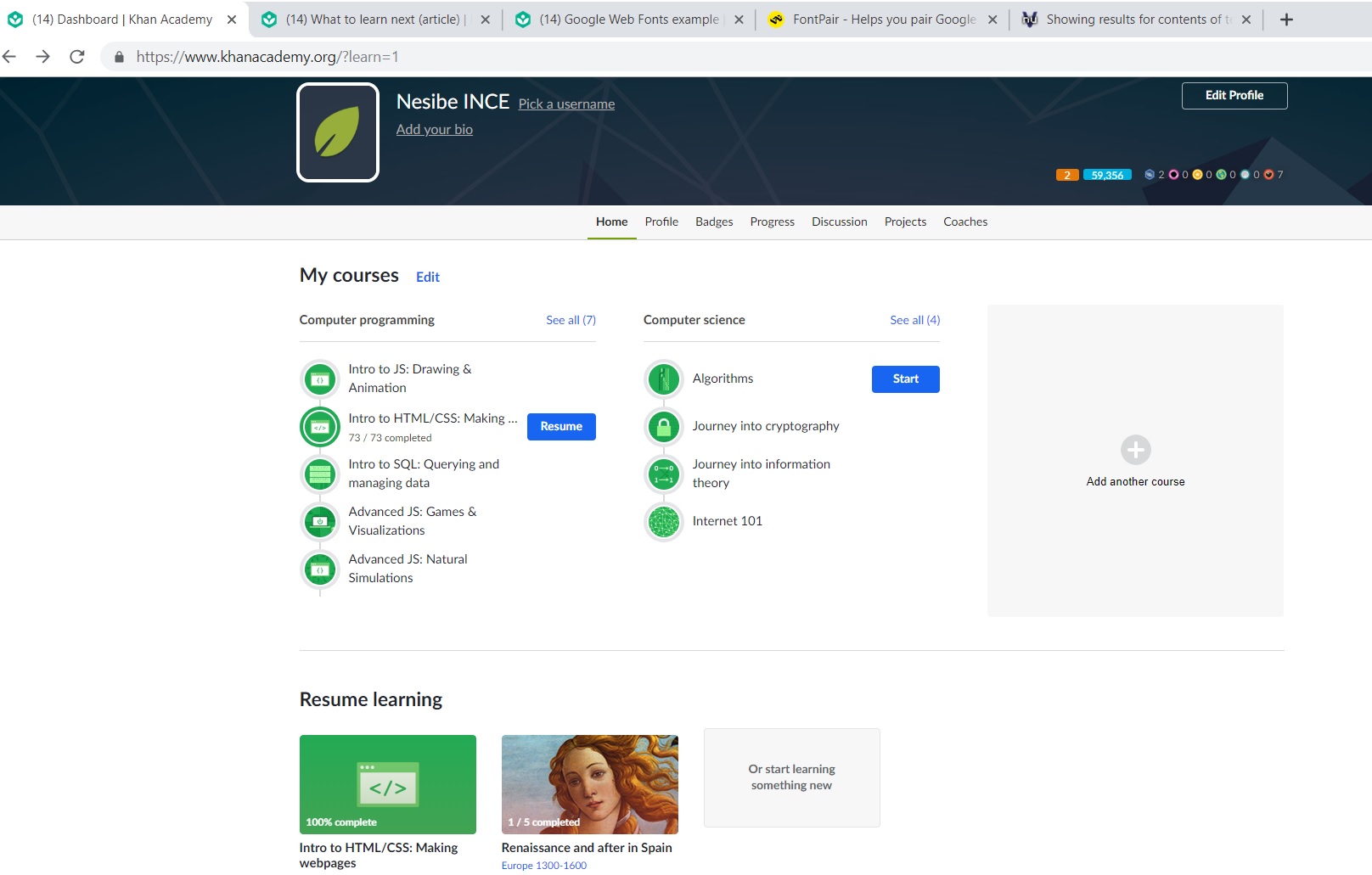This screenshot has height=875, width=1372.
Task: Click Edit next to My courses
Action: 428,277
